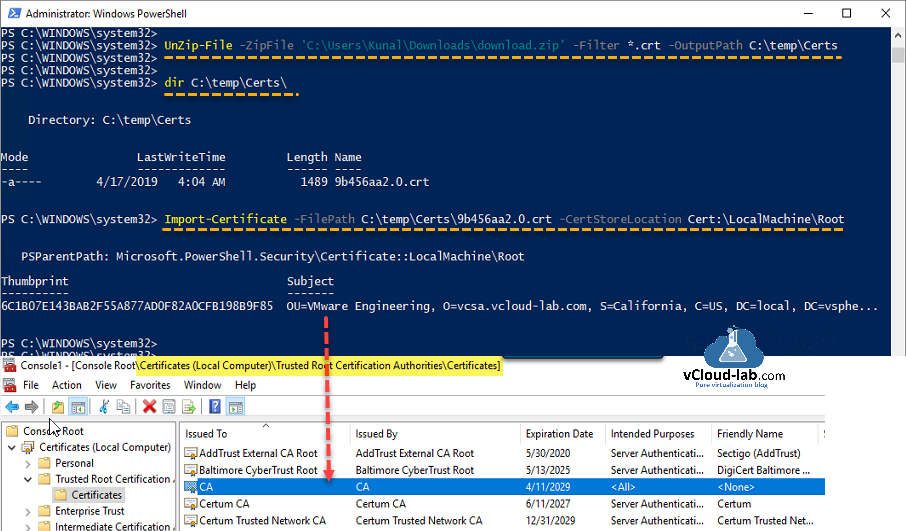Click the MMC console icon in title bar
Image resolution: width=906 pixels, height=531 pixels.
pos(9,365)
